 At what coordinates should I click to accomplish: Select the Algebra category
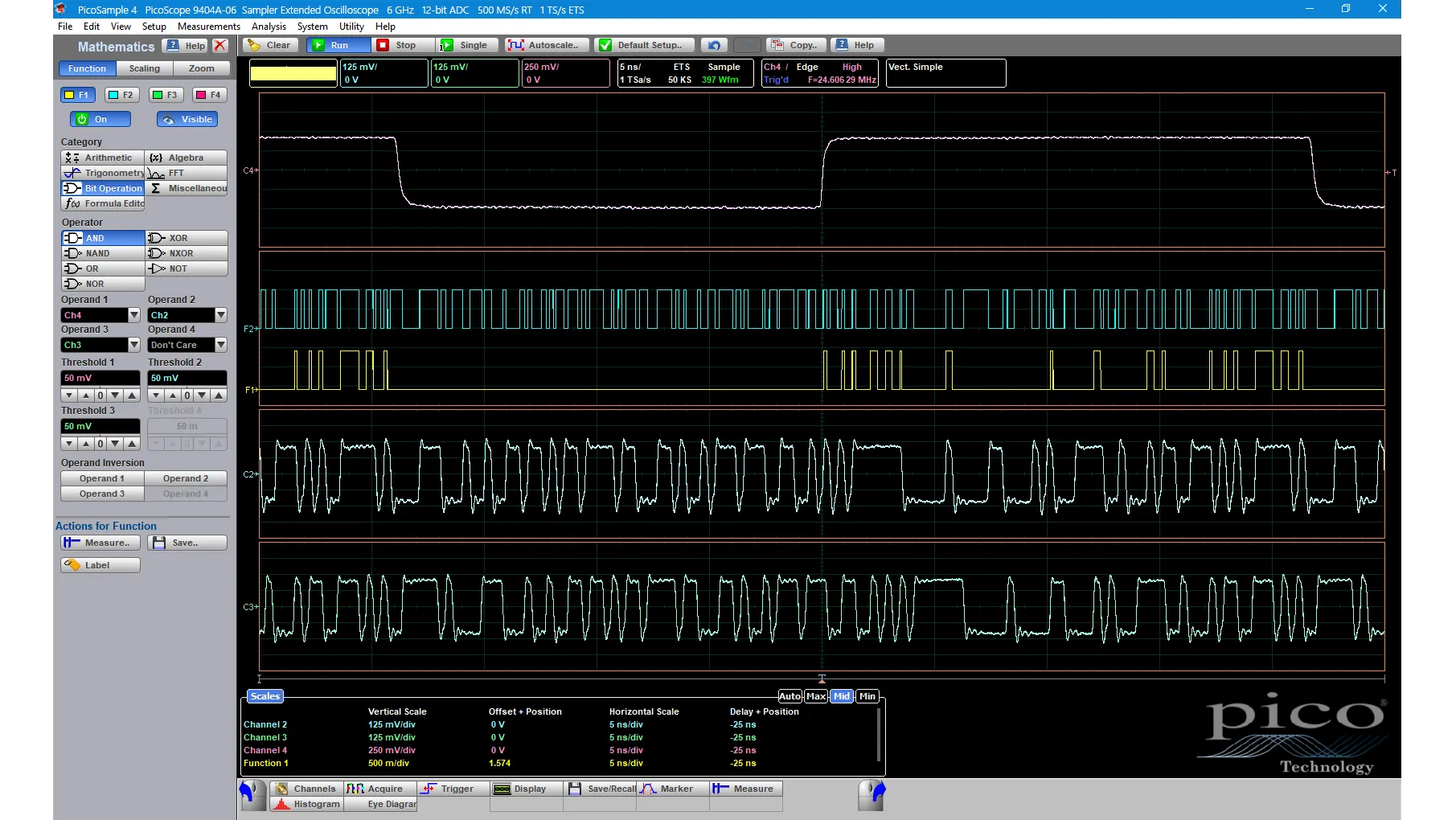click(187, 158)
